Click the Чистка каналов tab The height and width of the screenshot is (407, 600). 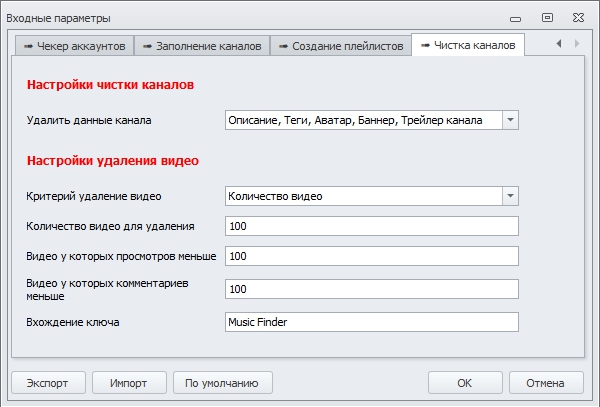point(470,46)
